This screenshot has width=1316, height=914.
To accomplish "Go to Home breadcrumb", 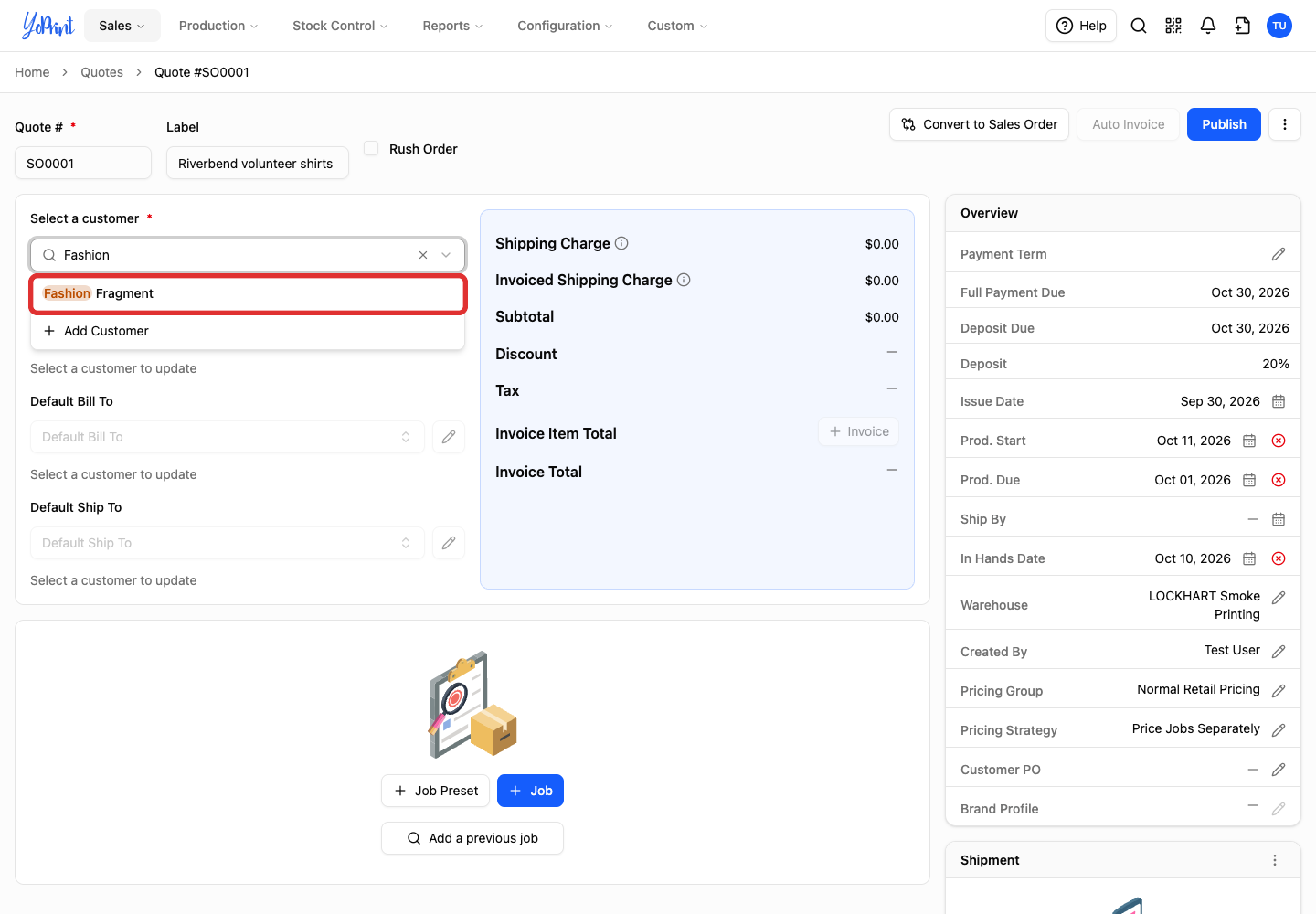I will (32, 72).
